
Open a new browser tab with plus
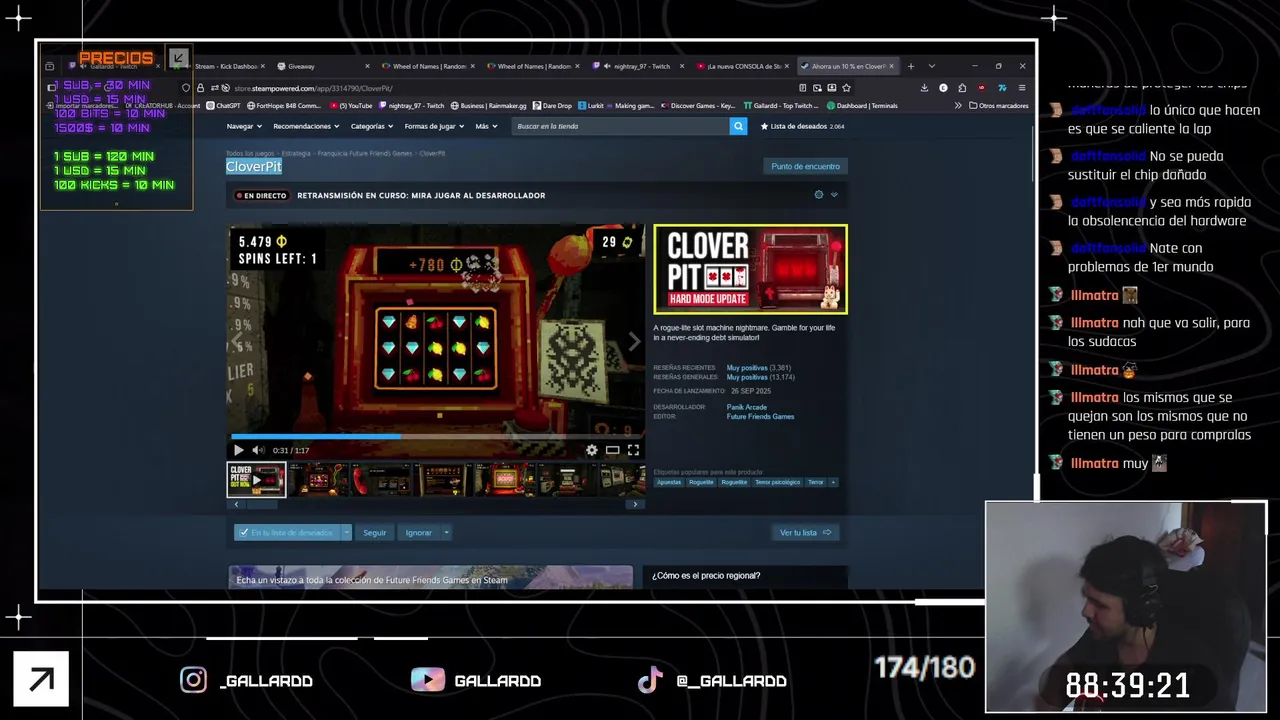(910, 66)
